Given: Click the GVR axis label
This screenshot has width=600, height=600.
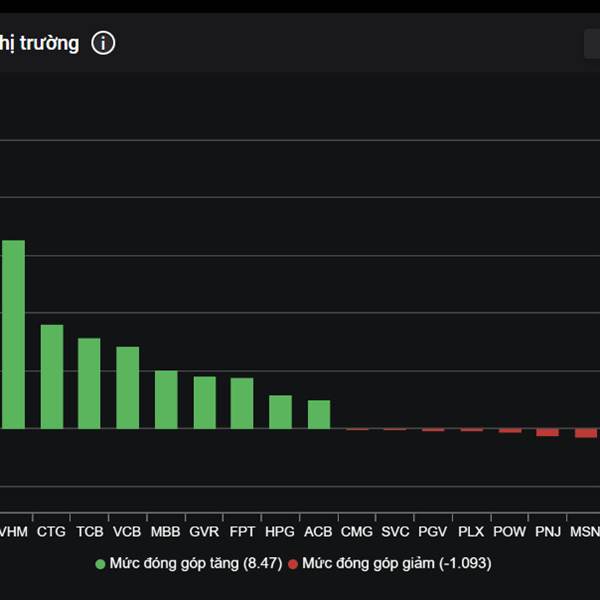Looking at the screenshot, I should click(x=204, y=532).
